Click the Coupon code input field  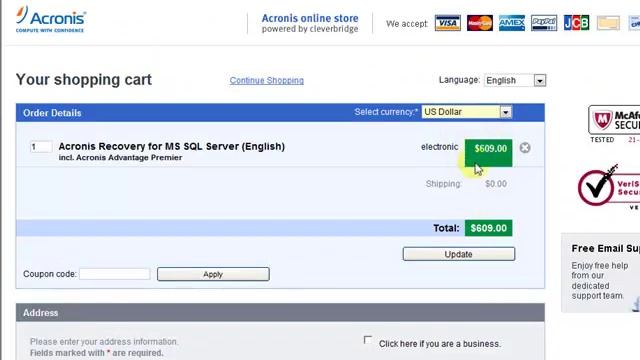click(115, 274)
